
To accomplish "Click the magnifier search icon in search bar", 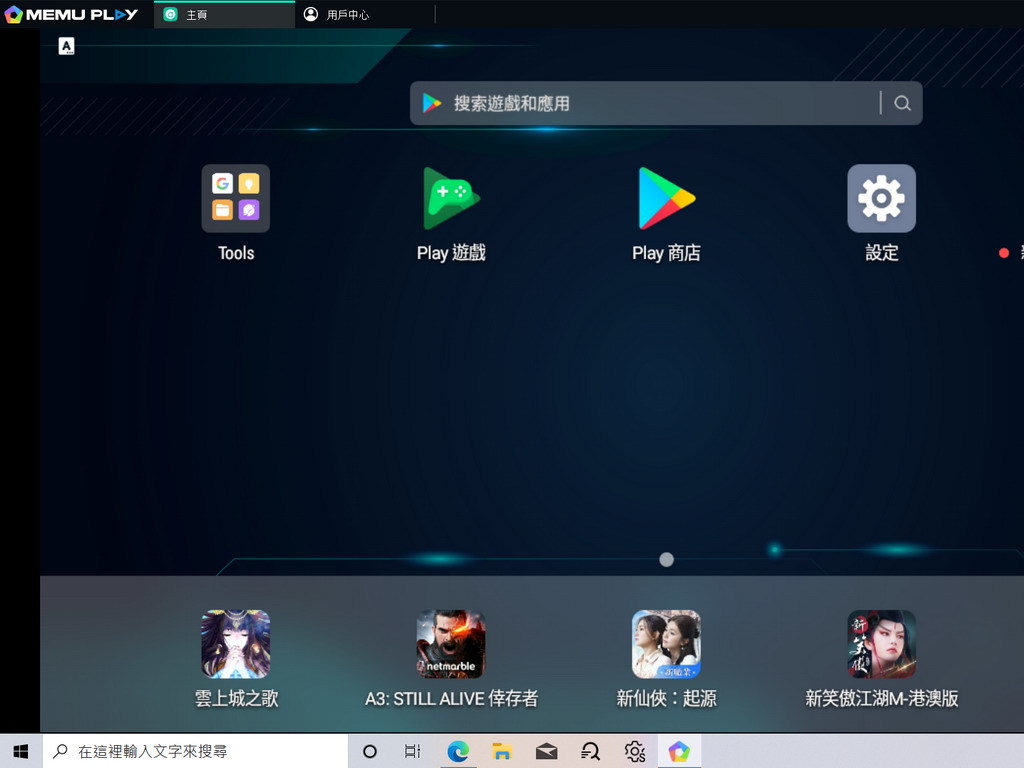I will [903, 103].
